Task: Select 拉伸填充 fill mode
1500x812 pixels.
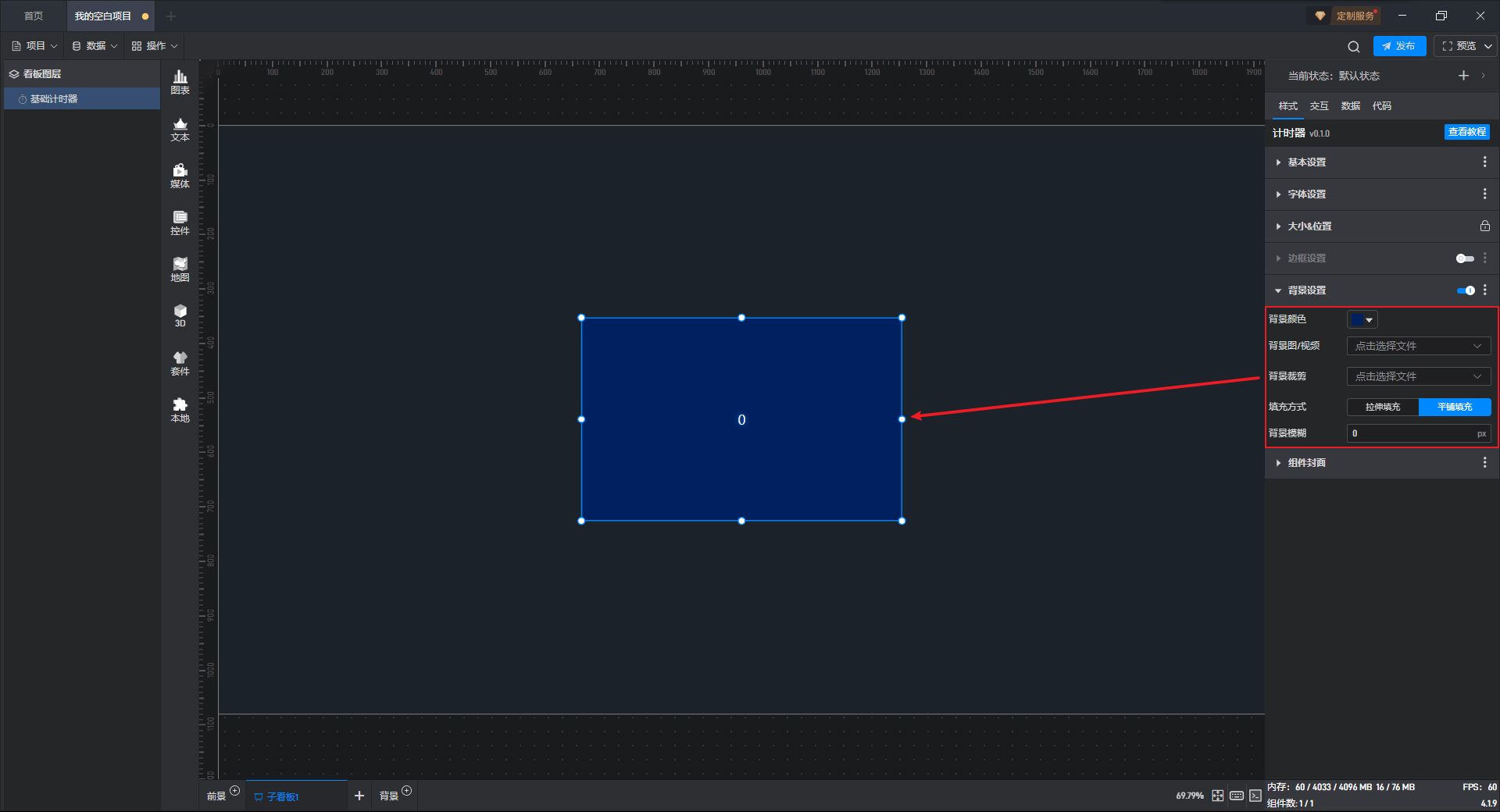Action: click(x=1383, y=407)
